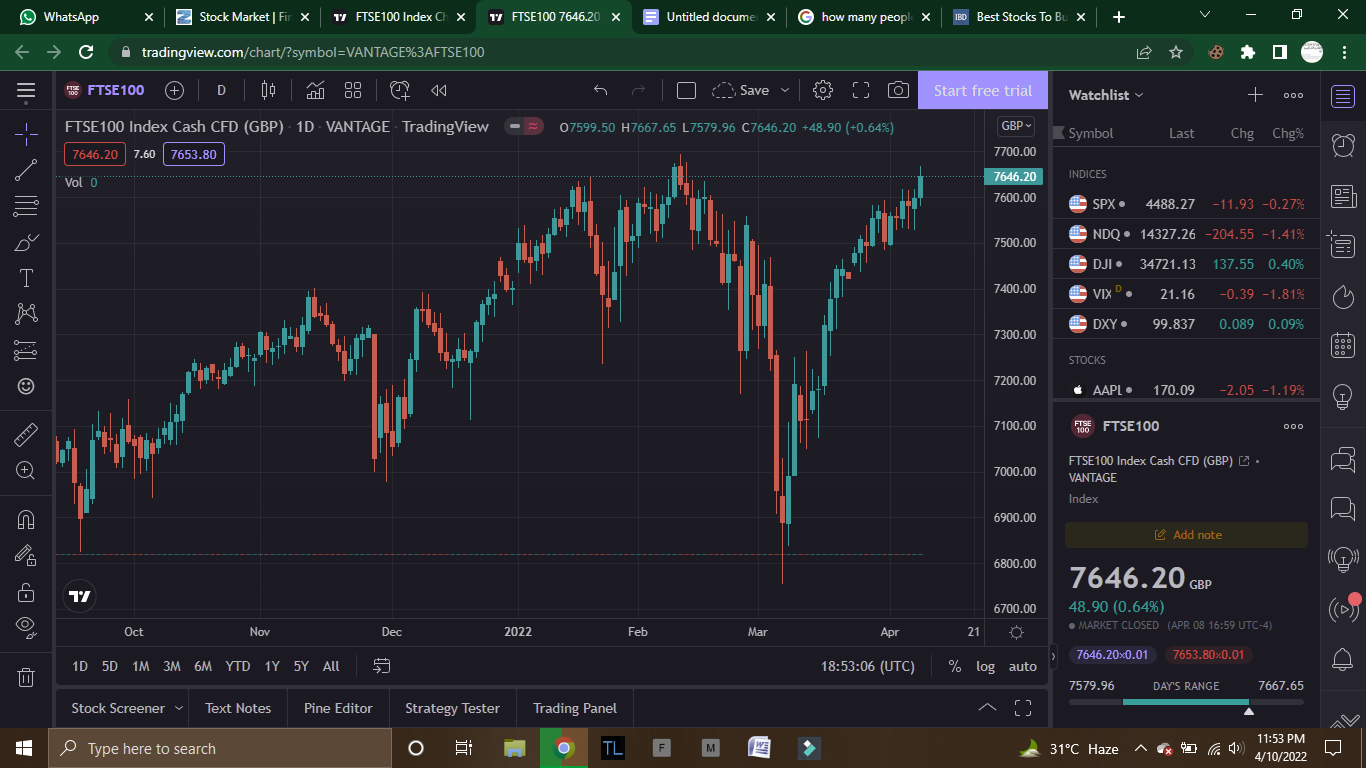The width and height of the screenshot is (1366, 768).
Task: Open the indicators menu
Action: pos(315,90)
